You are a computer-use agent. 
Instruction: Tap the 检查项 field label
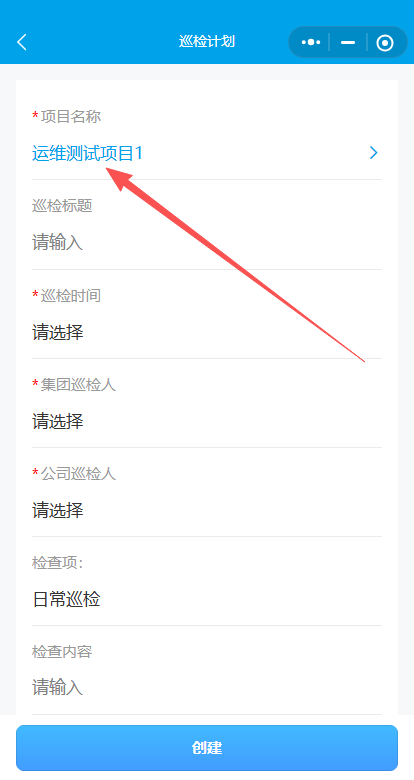57,563
